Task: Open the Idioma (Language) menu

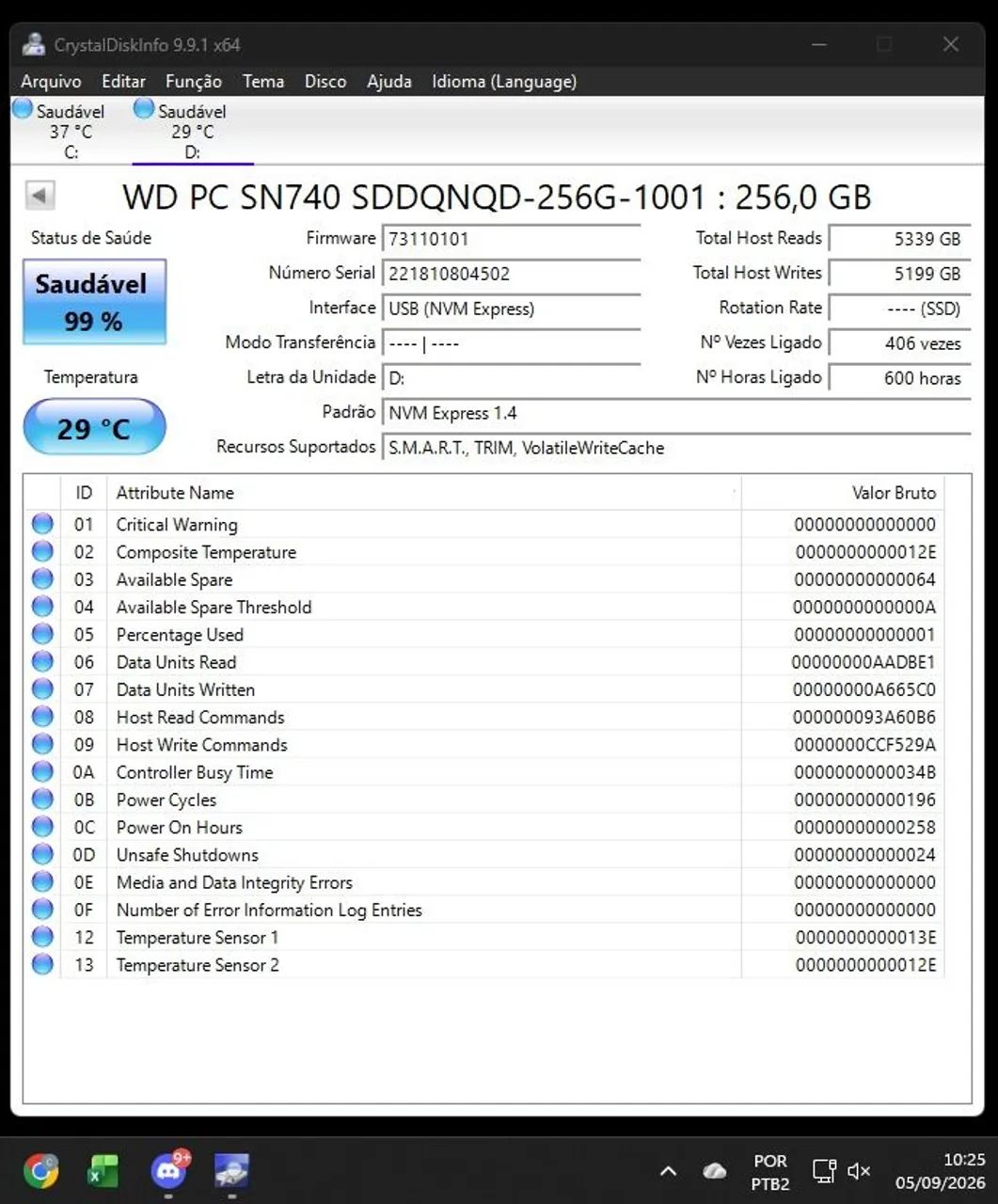Action: [x=504, y=81]
